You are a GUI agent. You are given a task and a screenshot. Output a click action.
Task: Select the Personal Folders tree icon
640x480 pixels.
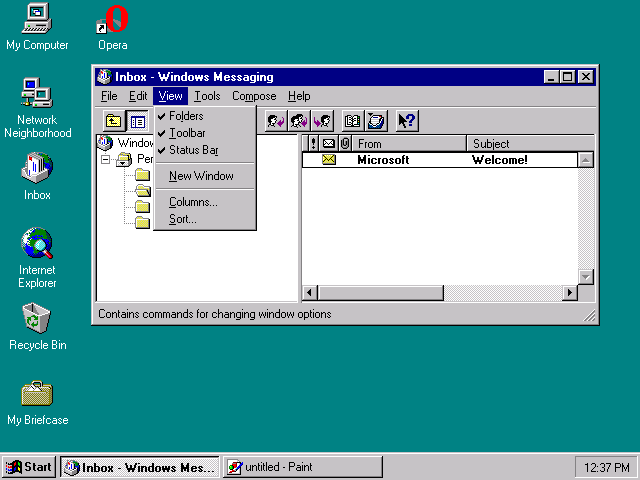pyautogui.click(x=124, y=159)
